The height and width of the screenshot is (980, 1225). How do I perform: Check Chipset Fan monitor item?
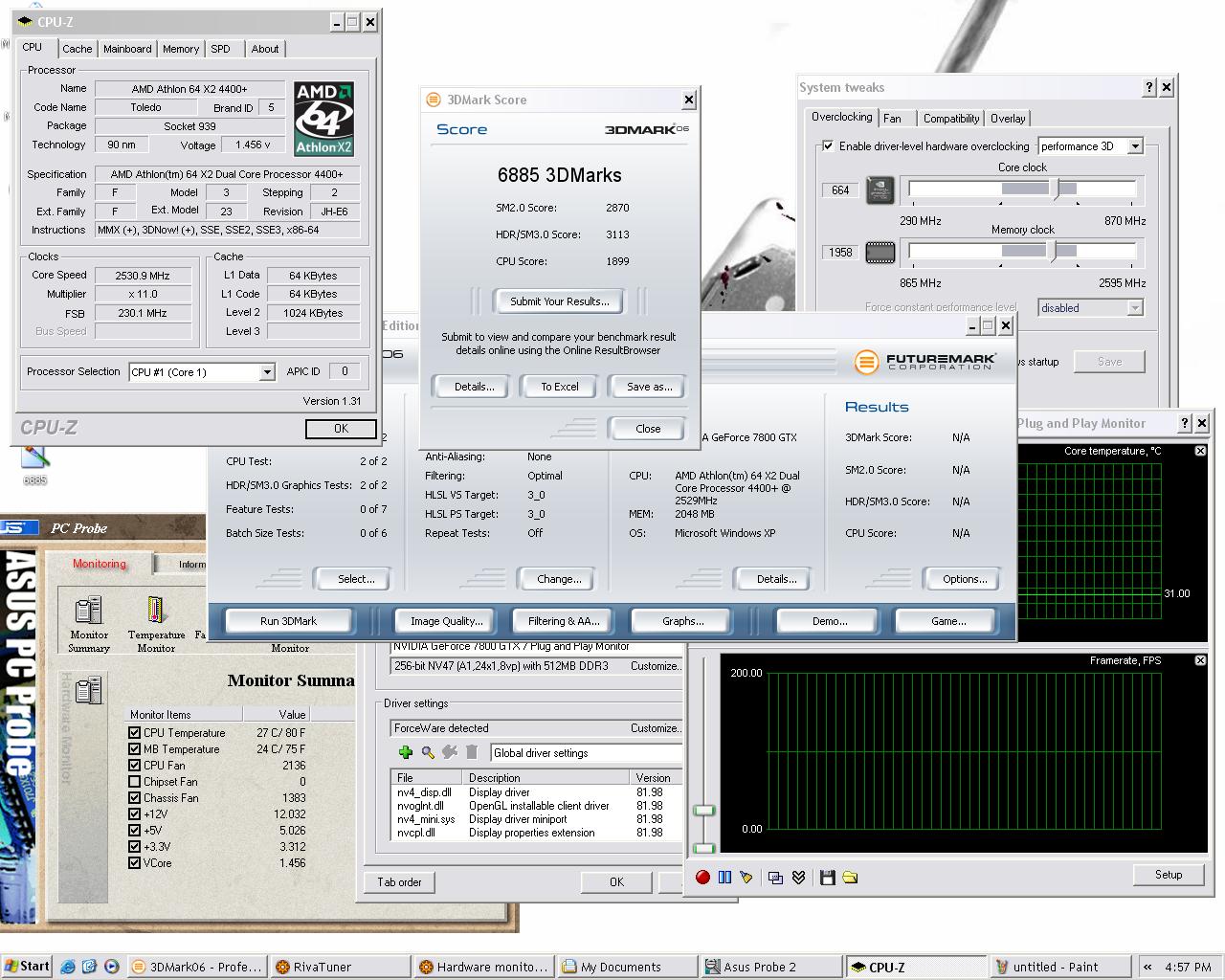pyautogui.click(x=134, y=782)
